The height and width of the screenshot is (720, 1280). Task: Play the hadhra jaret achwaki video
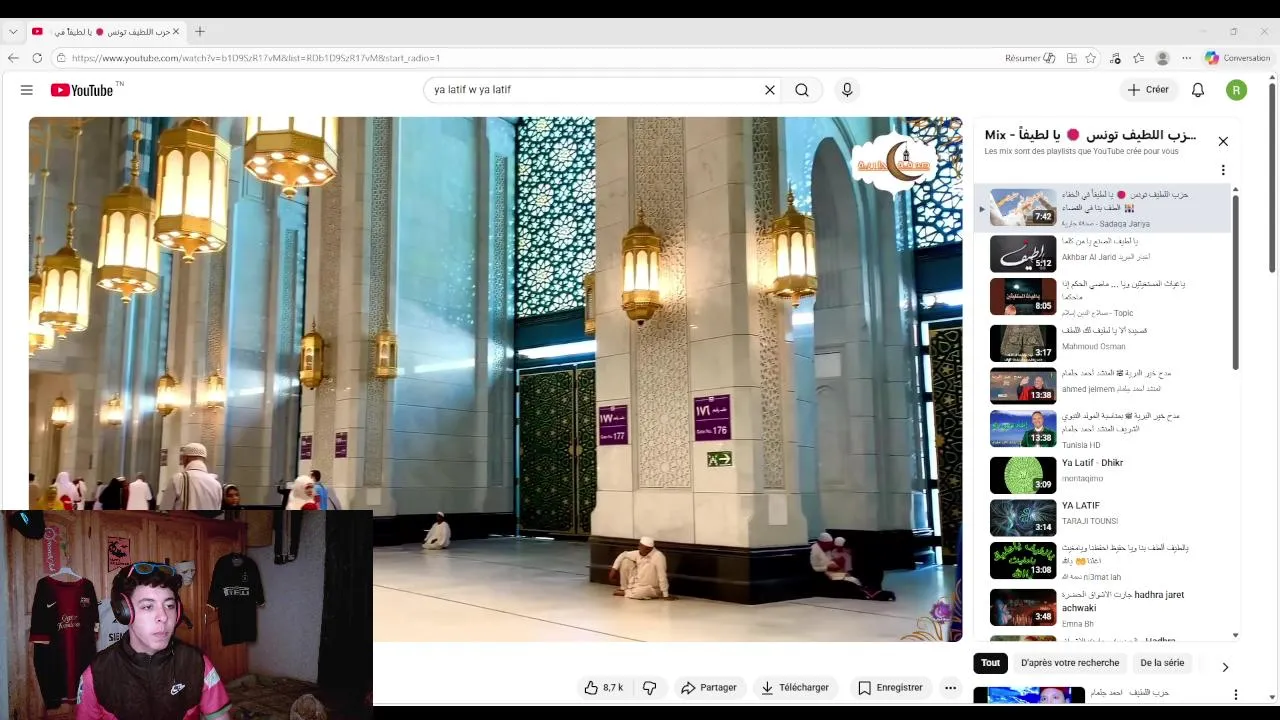1103,607
